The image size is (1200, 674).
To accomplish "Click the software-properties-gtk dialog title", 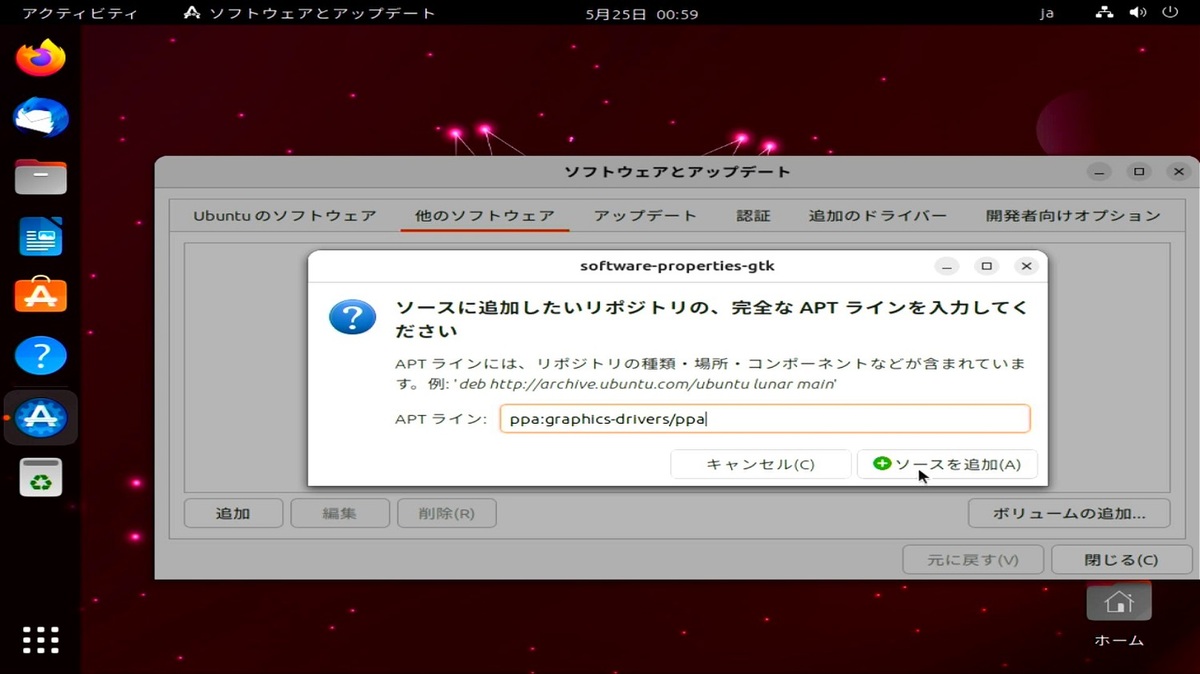I will pos(677,266).
